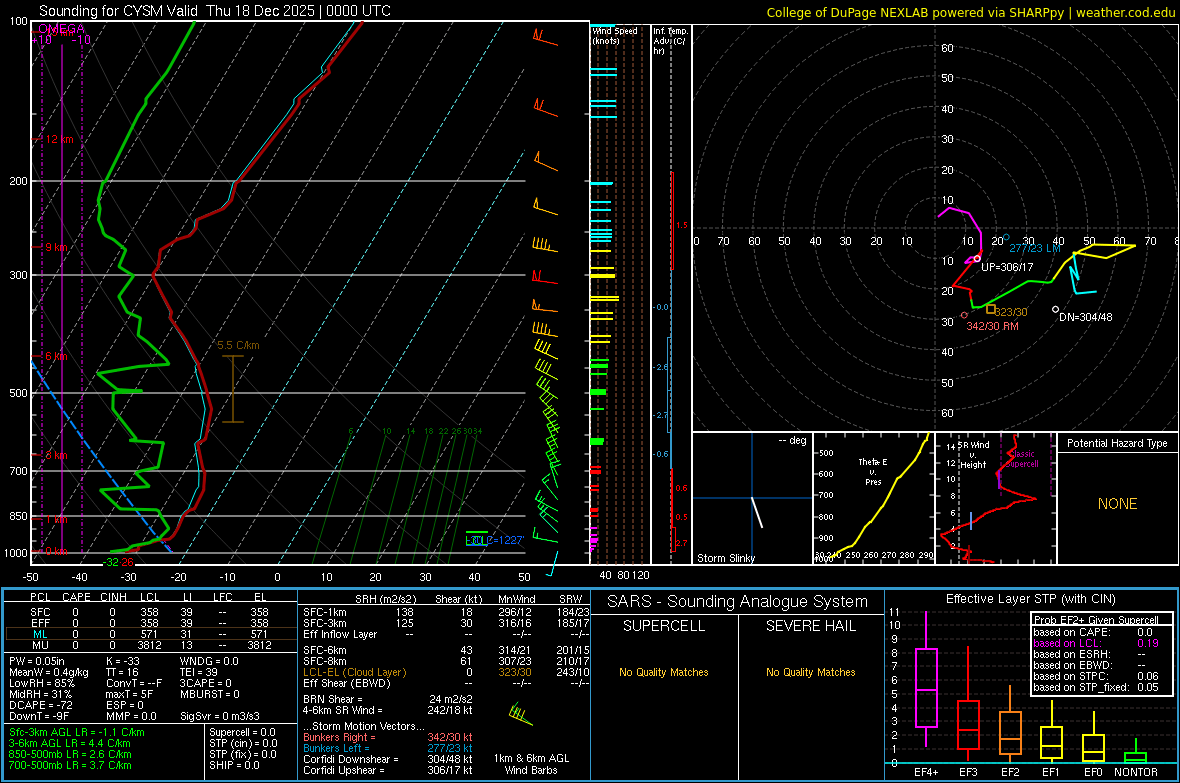Click No Quality Matches under SEVERE HAIL

810,672
